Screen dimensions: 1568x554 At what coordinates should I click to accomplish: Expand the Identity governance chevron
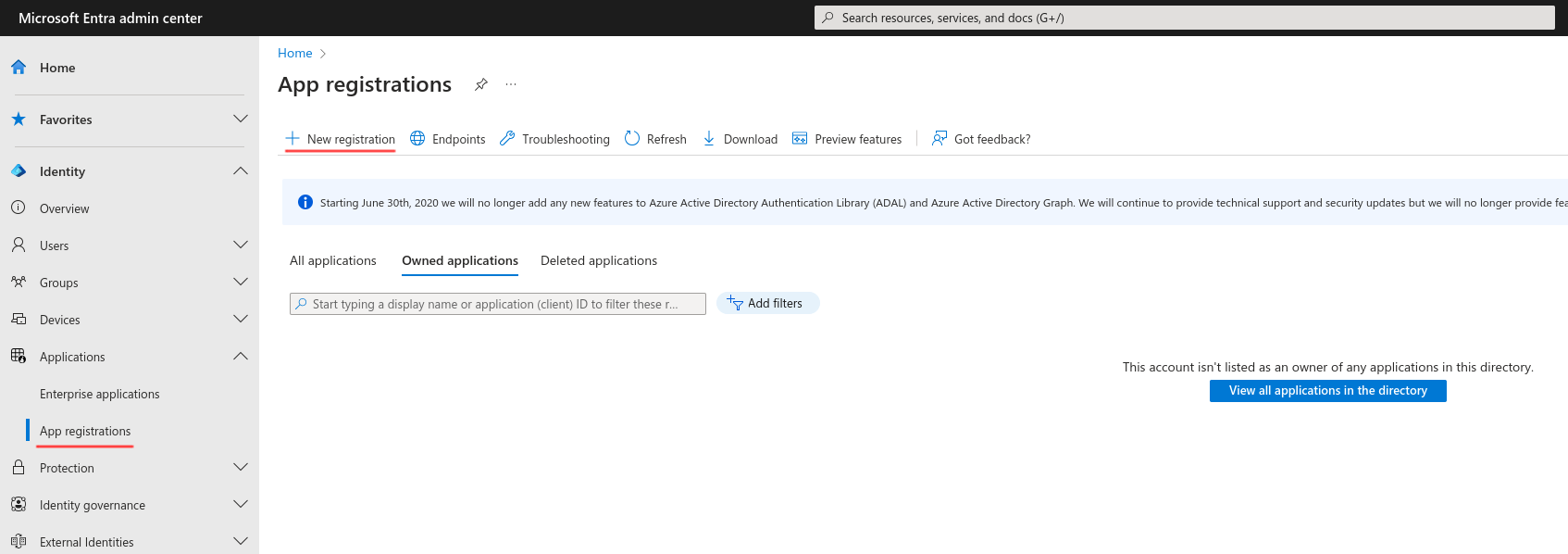point(241,504)
